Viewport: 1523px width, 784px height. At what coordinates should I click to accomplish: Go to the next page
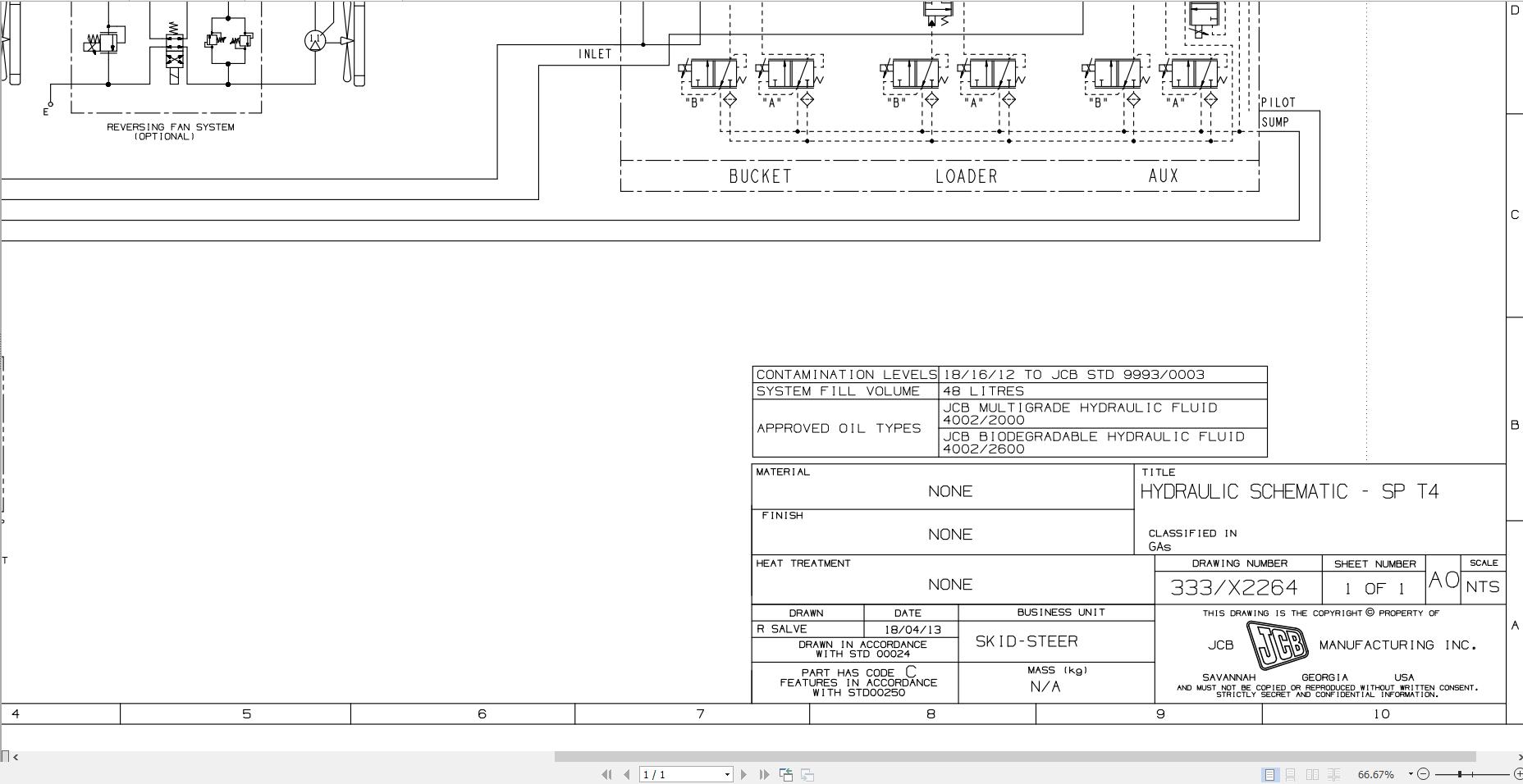[743, 774]
